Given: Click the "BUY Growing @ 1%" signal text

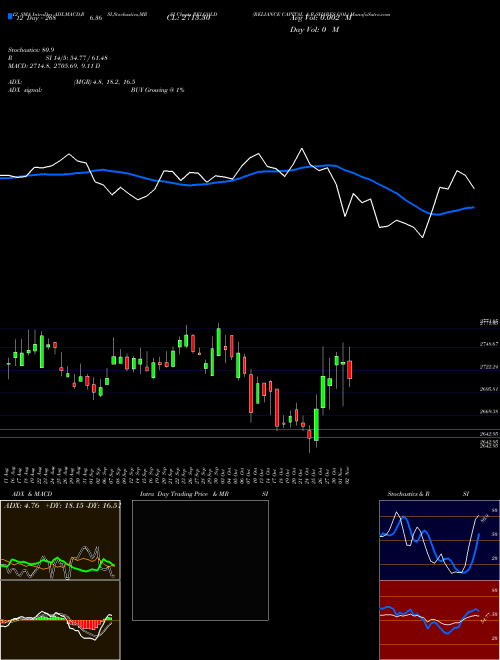Looking at the screenshot, I should click(157, 90).
